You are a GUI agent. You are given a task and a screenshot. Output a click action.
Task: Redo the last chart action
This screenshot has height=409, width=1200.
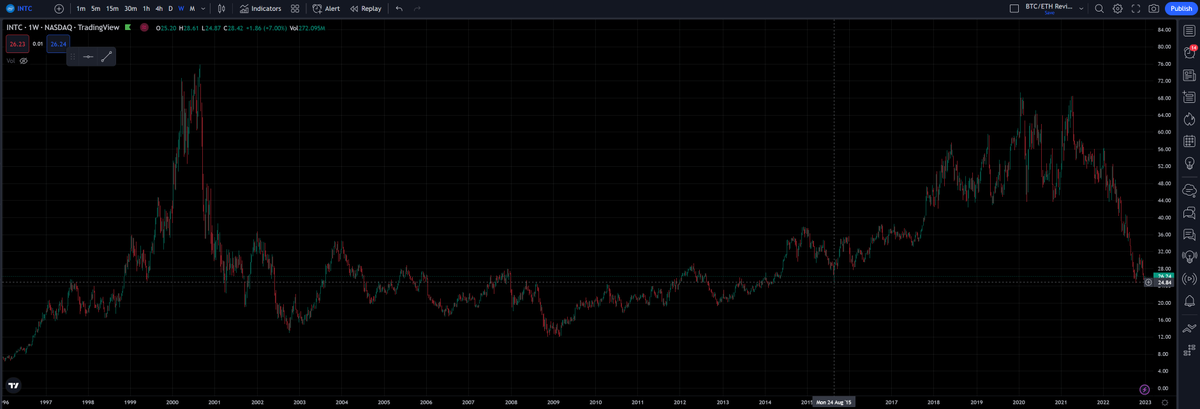click(x=417, y=8)
